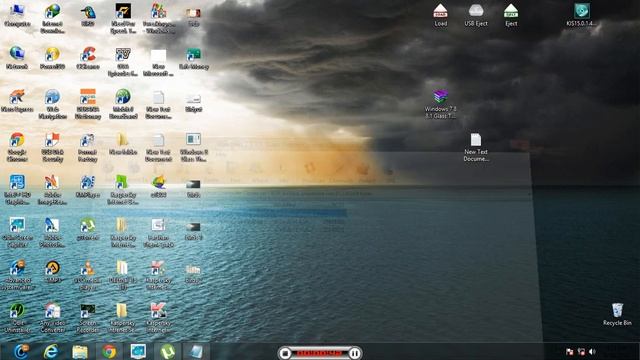640x360 pixels.
Task: Open Format Factory shortcut
Action: point(87,147)
